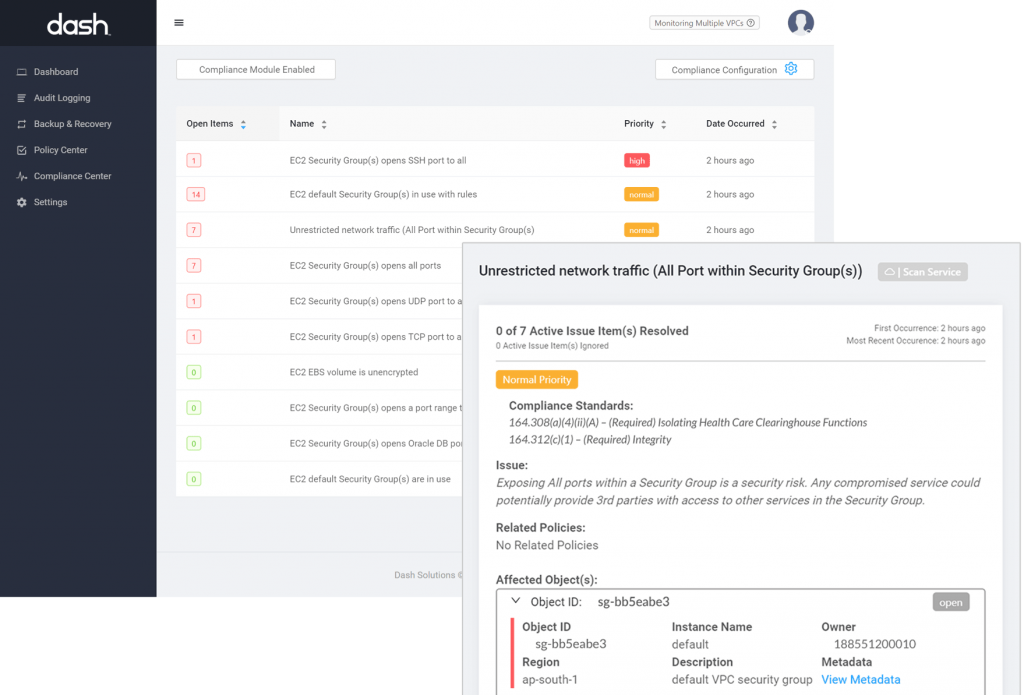Click the 164.312(c)(1) Integrity standard text
This screenshot has width=1024, height=695.
click(x=590, y=440)
